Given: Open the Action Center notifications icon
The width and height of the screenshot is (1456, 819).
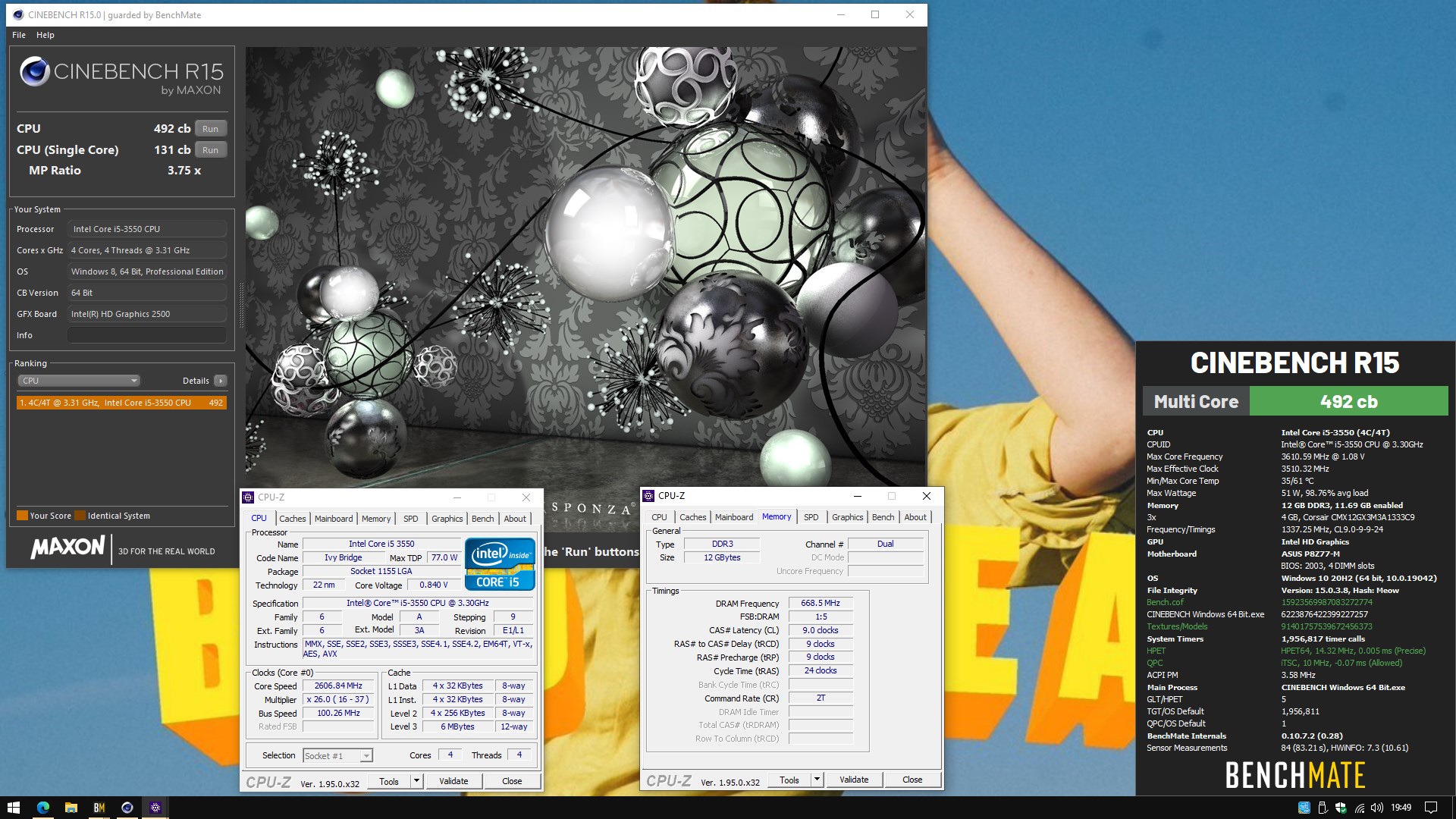Looking at the screenshot, I should point(1431,808).
